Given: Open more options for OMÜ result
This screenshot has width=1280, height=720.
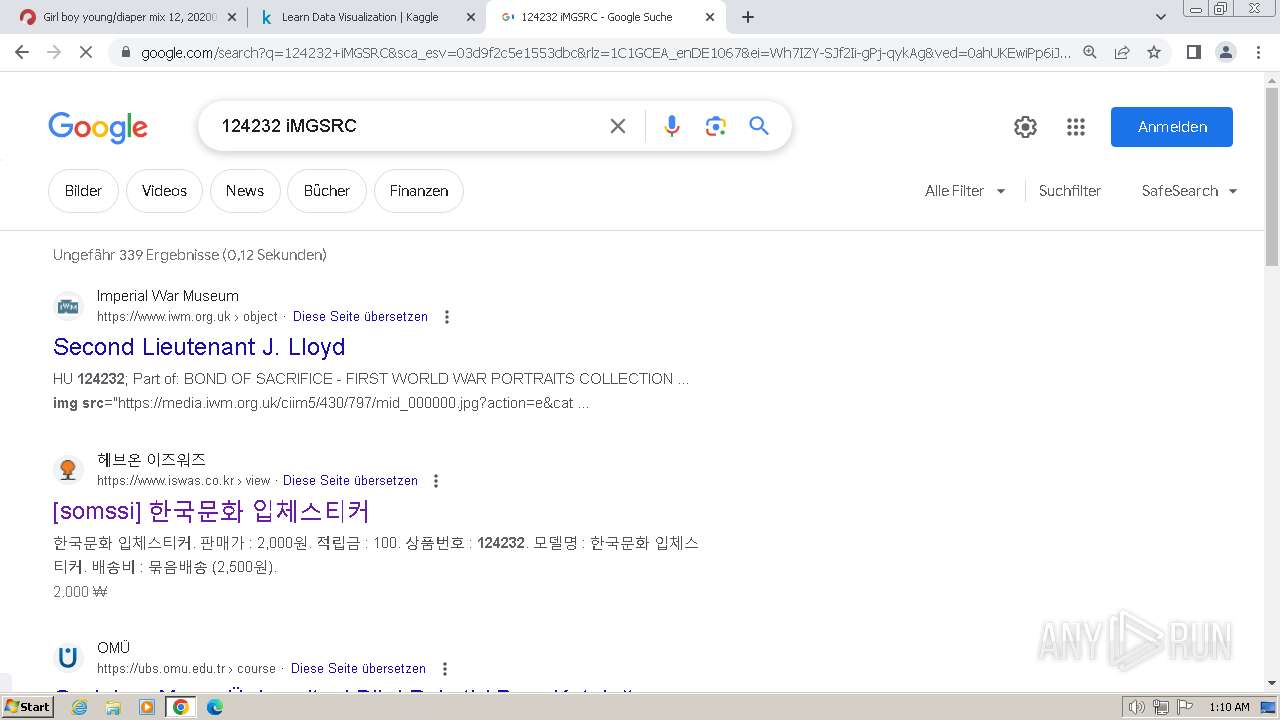Looking at the screenshot, I should (x=445, y=669).
